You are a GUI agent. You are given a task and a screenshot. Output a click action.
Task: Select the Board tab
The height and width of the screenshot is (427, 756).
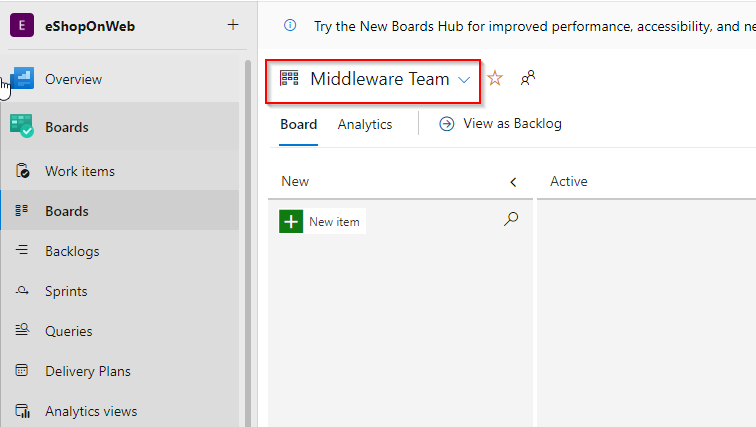pyautogui.click(x=298, y=124)
